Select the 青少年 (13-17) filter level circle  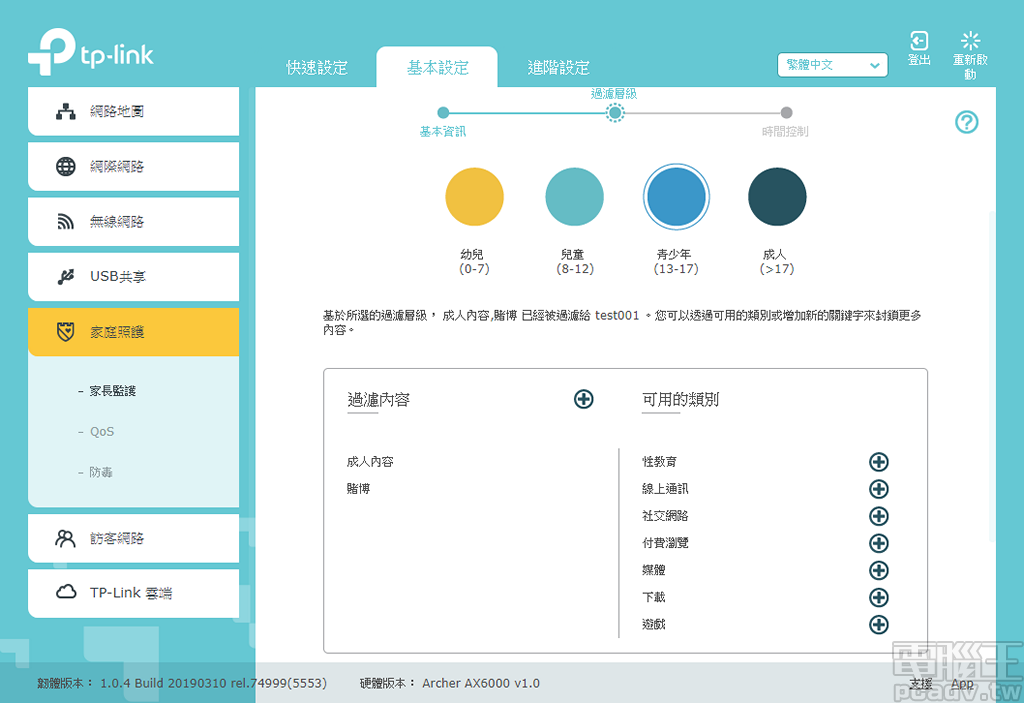tap(677, 196)
